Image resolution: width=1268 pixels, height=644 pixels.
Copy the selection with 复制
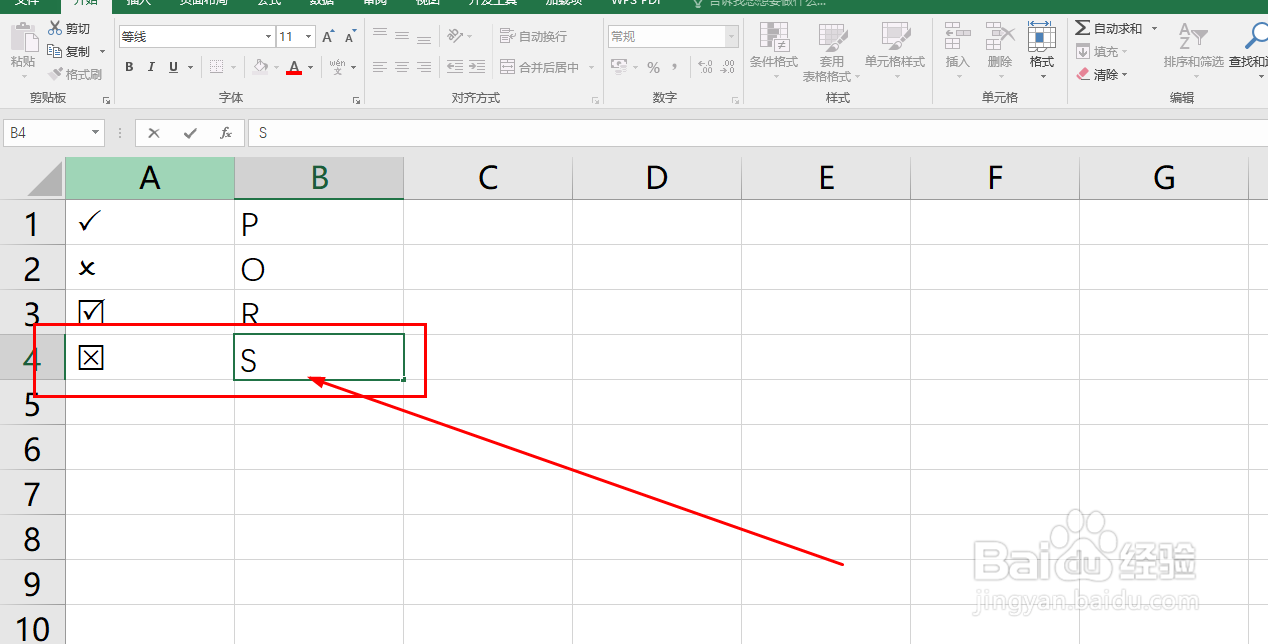(x=69, y=51)
